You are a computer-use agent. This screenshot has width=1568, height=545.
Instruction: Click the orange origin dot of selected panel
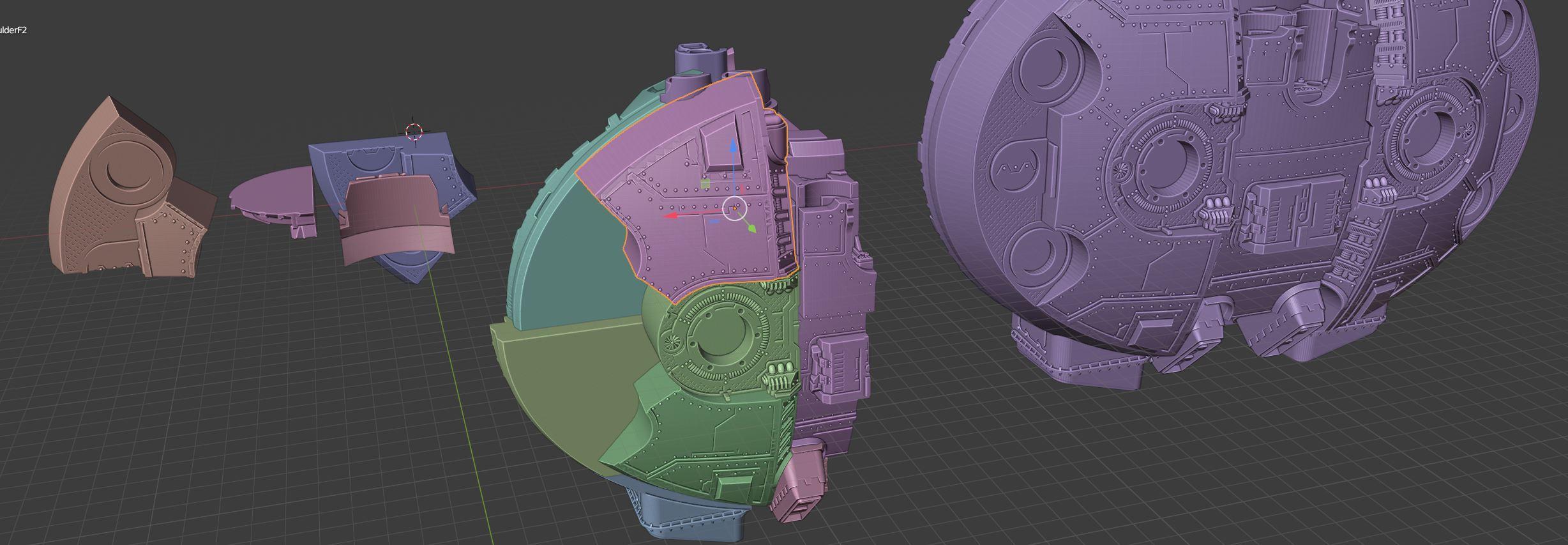click(735, 208)
